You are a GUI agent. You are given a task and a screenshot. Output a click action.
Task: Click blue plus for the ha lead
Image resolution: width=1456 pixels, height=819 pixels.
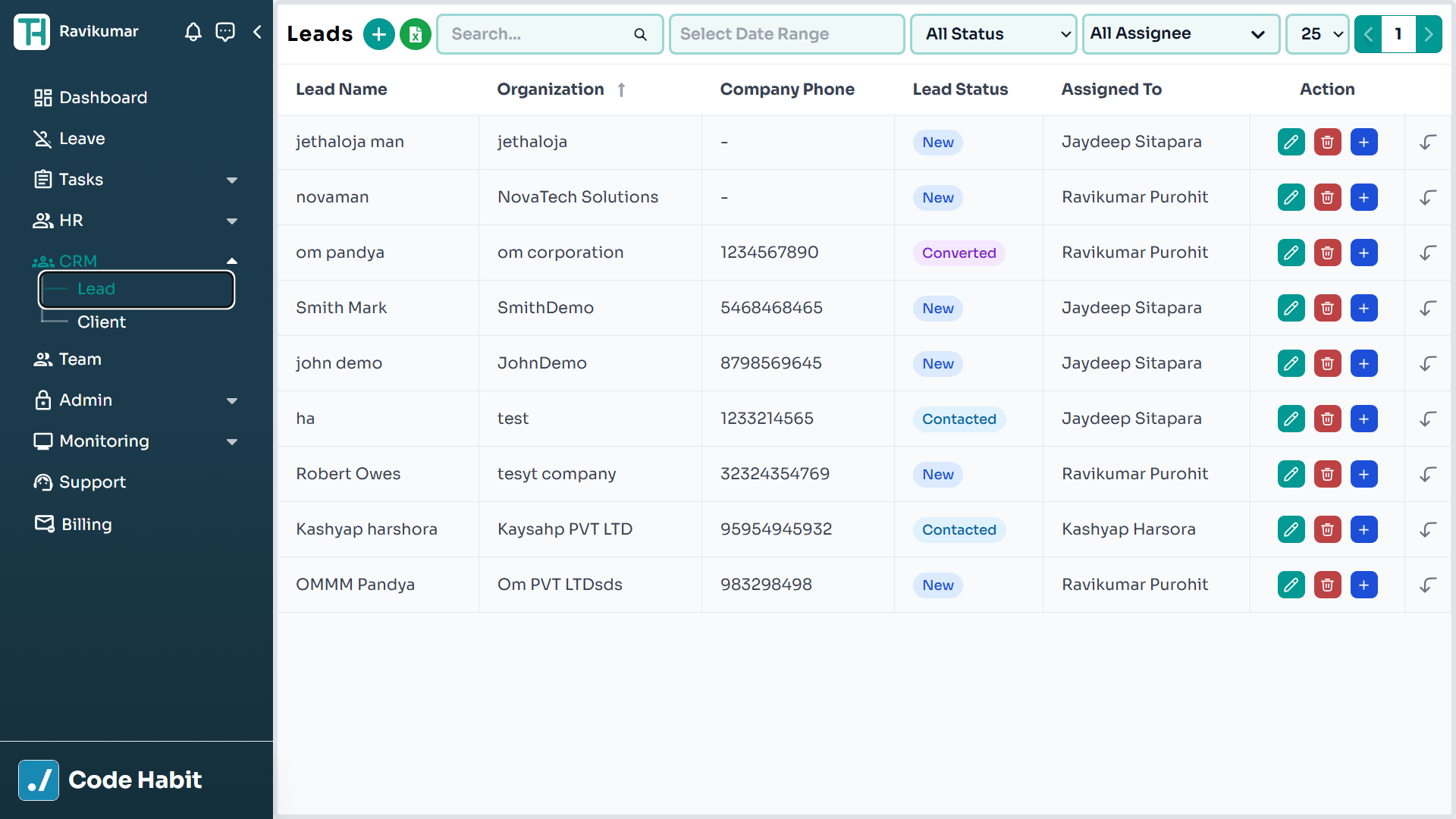point(1364,419)
